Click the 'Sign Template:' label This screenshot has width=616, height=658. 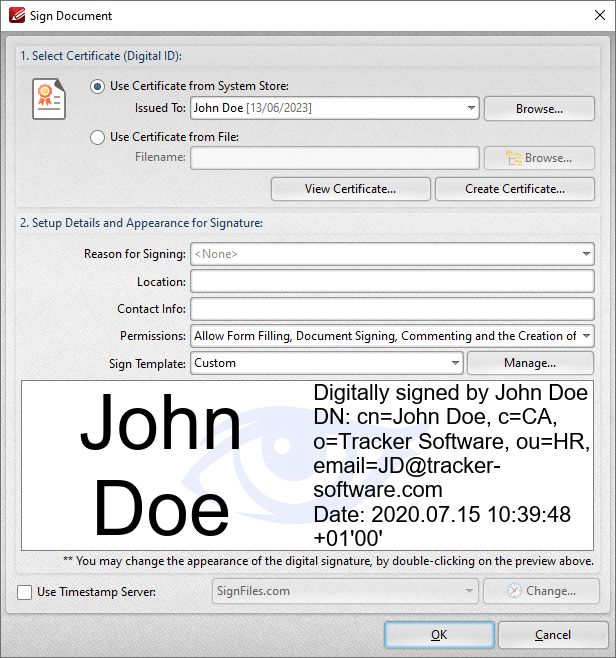147,363
